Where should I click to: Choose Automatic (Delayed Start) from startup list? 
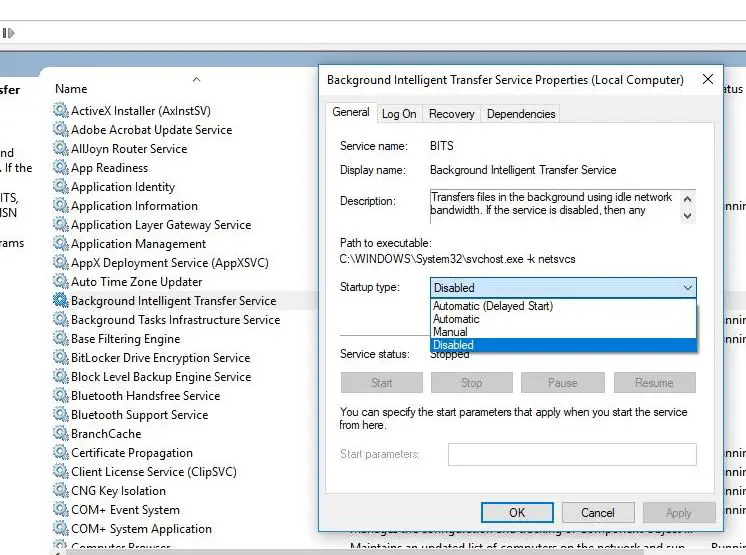click(493, 306)
